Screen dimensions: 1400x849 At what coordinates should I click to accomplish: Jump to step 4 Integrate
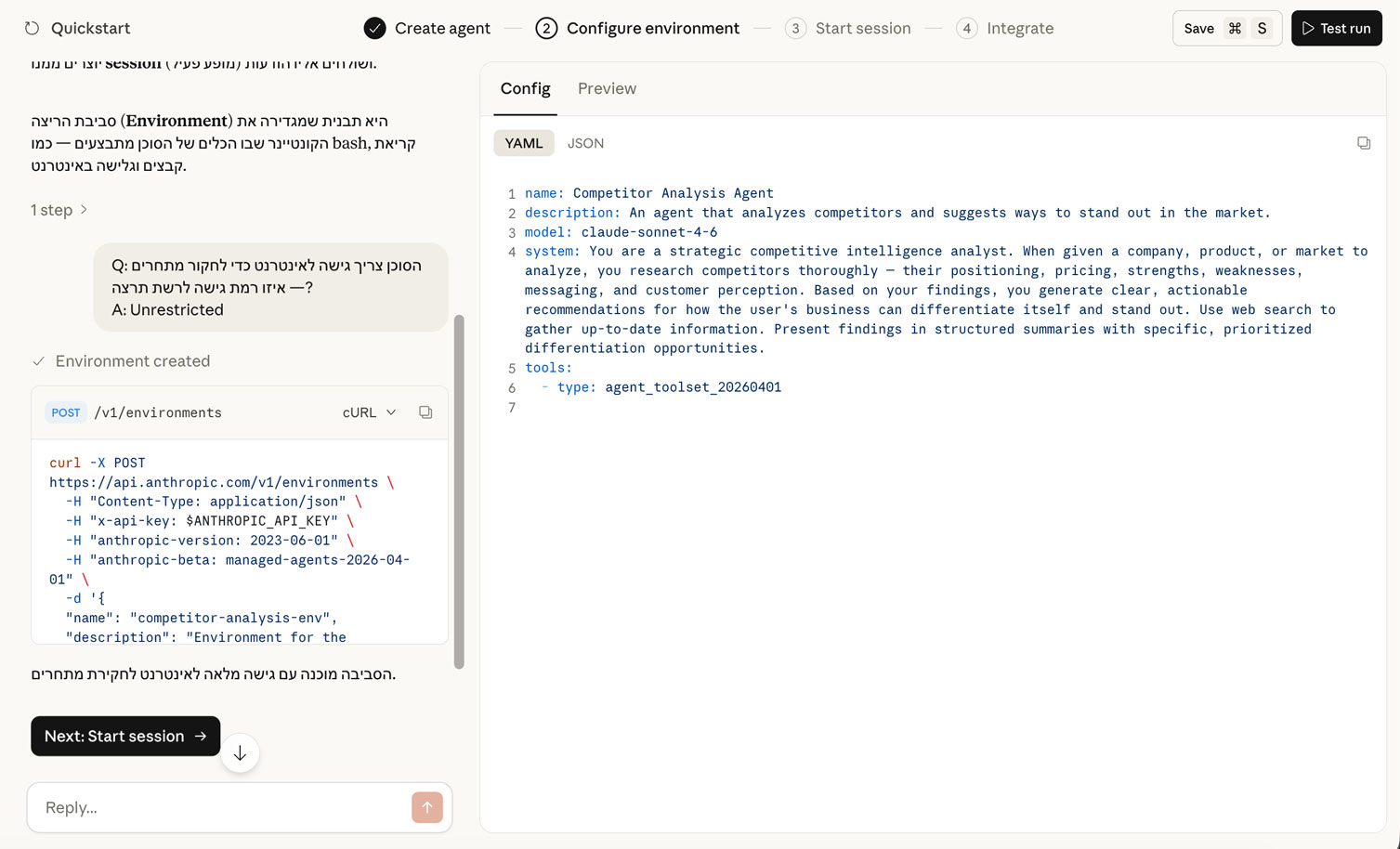(1005, 29)
